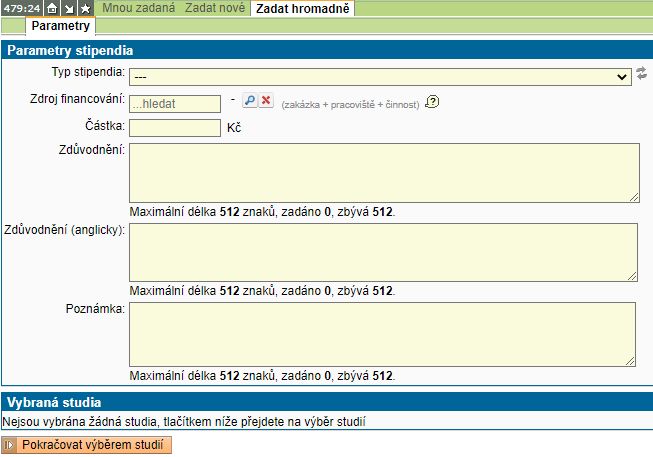The width and height of the screenshot is (653, 457).
Task: Select the Zadat hromadně tab
Action: [301, 8]
